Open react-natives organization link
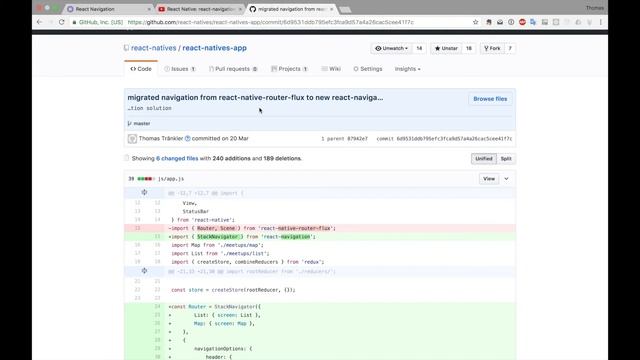The width and height of the screenshot is (640, 360). [x=153, y=48]
